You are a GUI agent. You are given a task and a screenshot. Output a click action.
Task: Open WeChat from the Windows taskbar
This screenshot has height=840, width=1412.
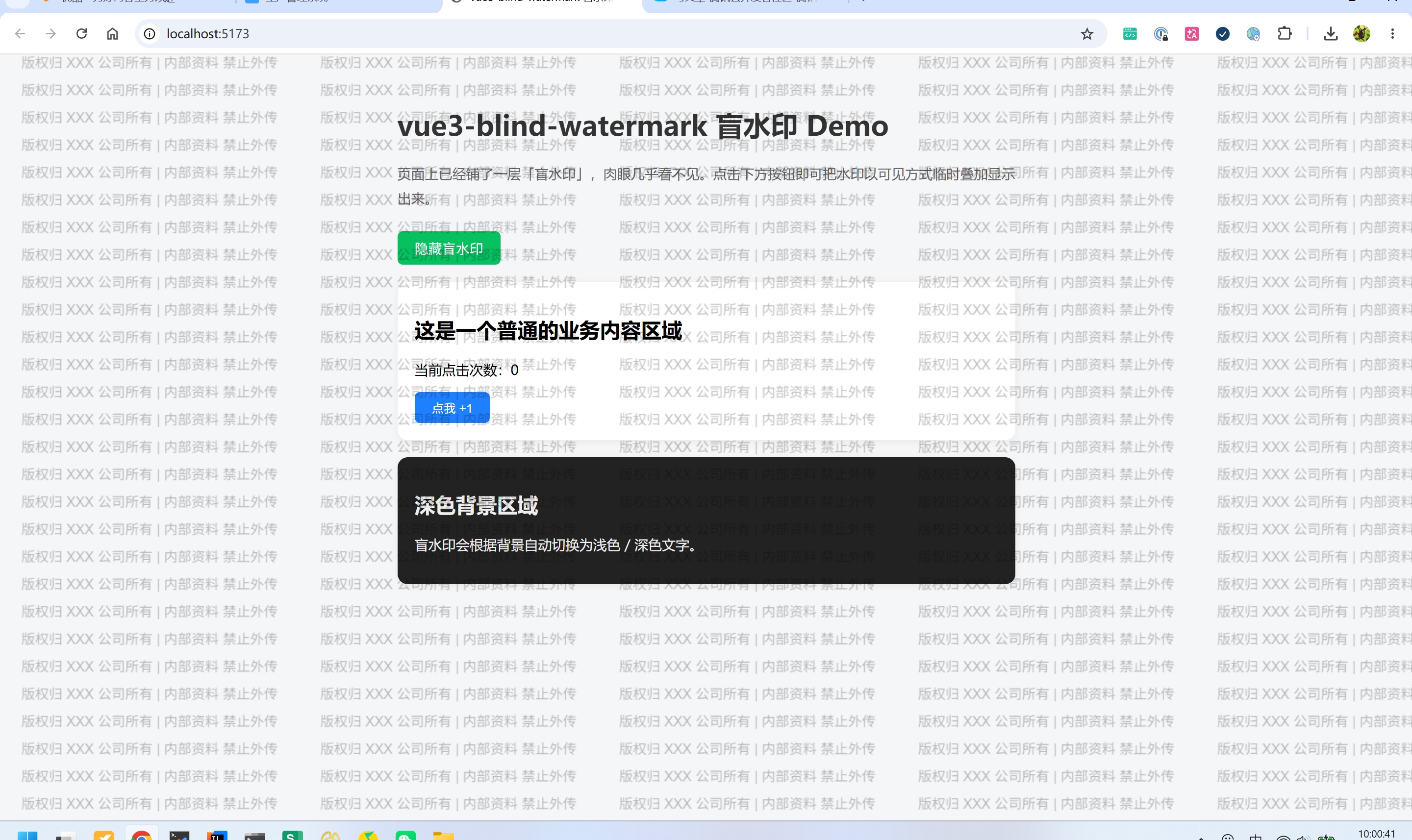[406, 835]
